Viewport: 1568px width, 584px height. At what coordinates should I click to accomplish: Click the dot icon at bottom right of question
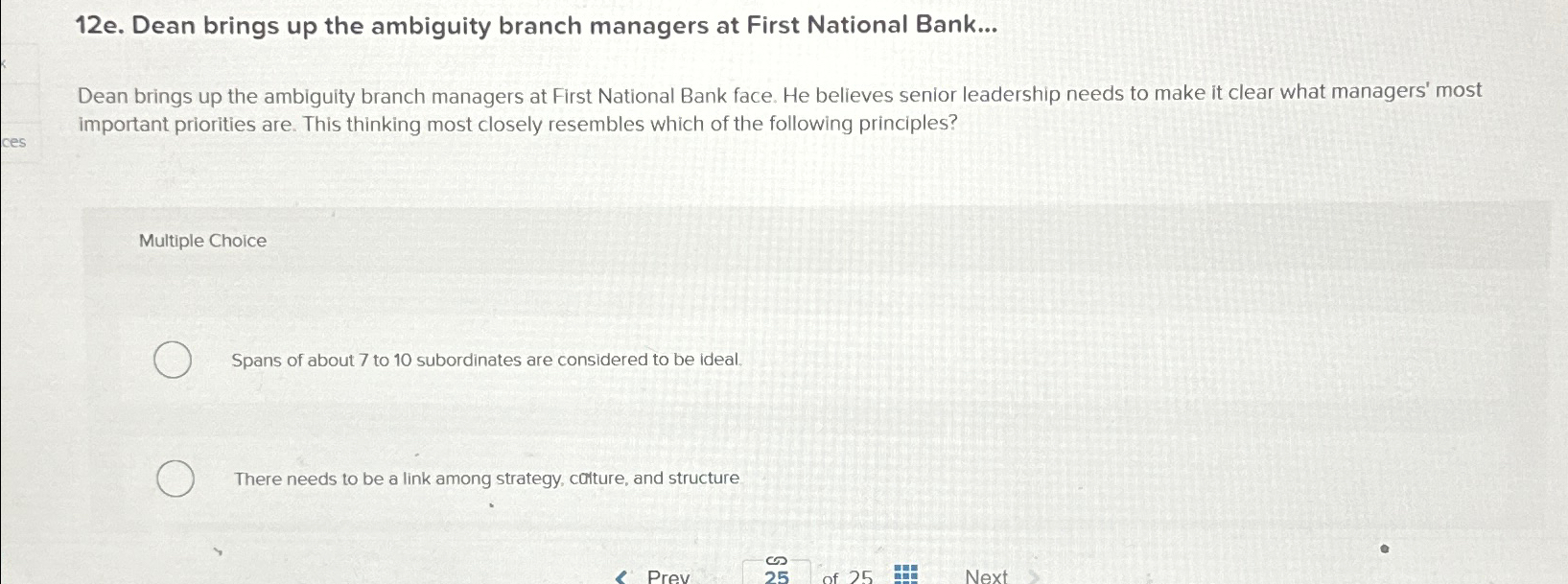click(1384, 548)
